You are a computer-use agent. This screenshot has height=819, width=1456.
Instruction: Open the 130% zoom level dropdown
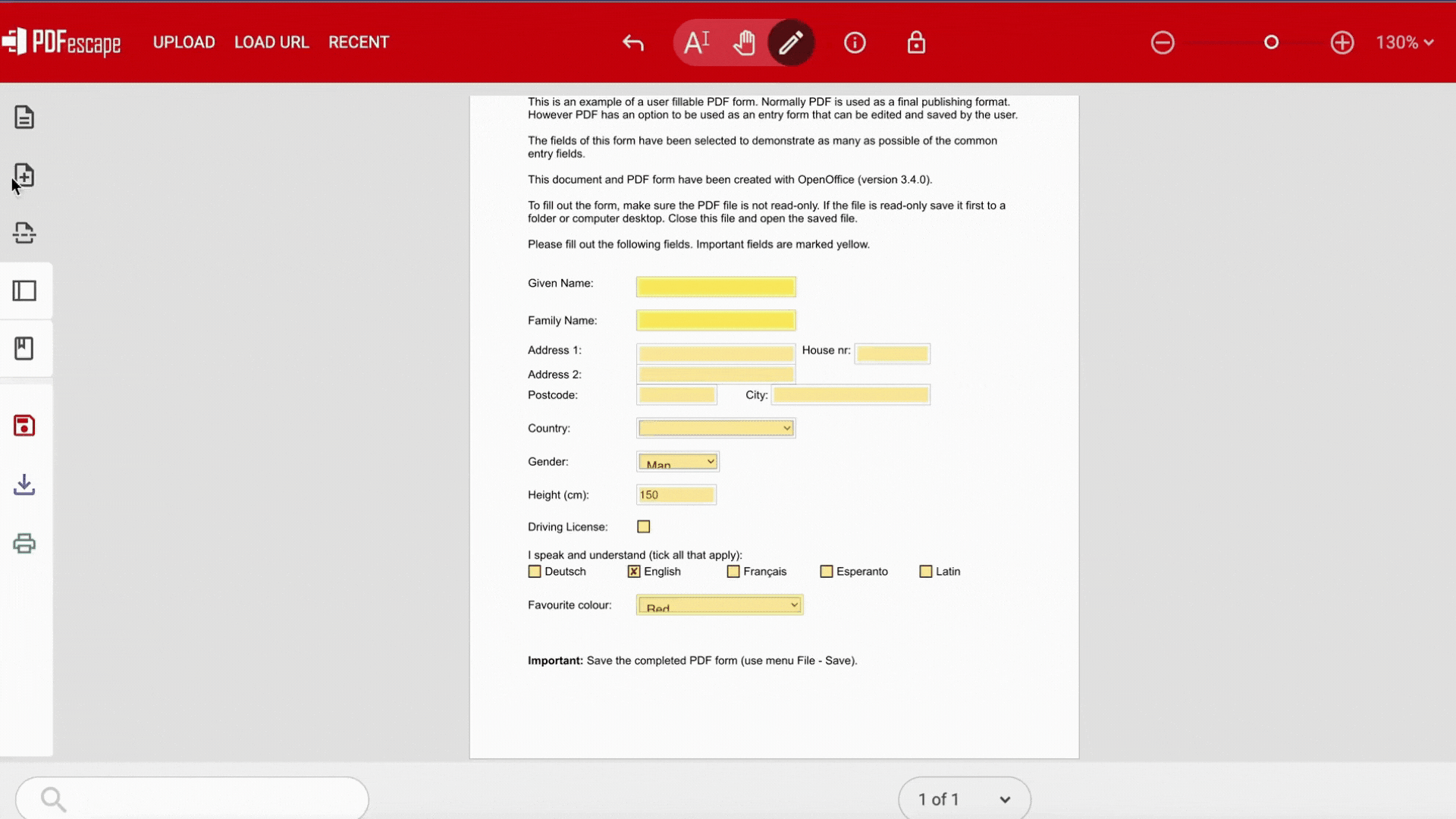pos(1404,42)
